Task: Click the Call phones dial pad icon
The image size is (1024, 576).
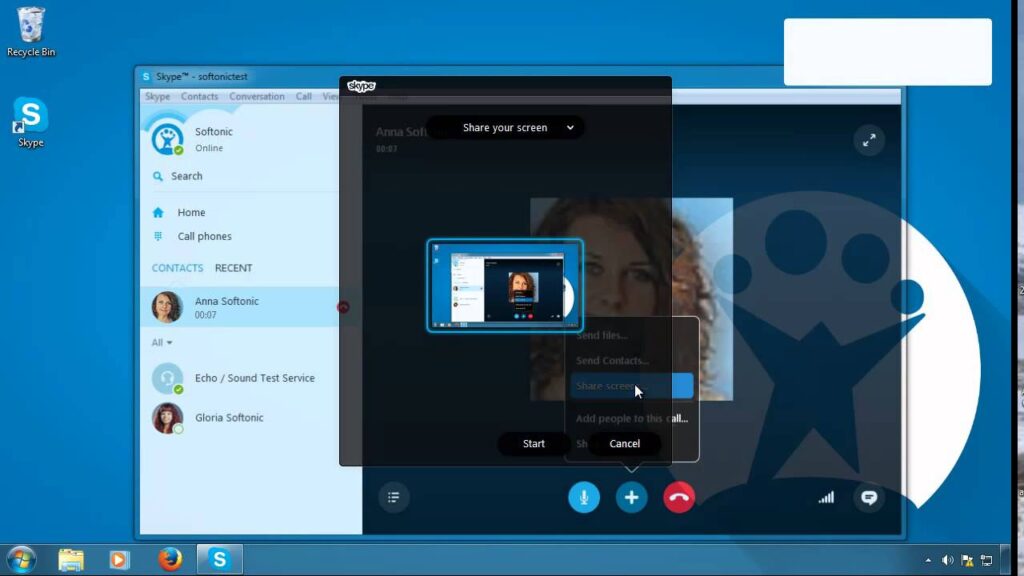Action: pos(158,236)
